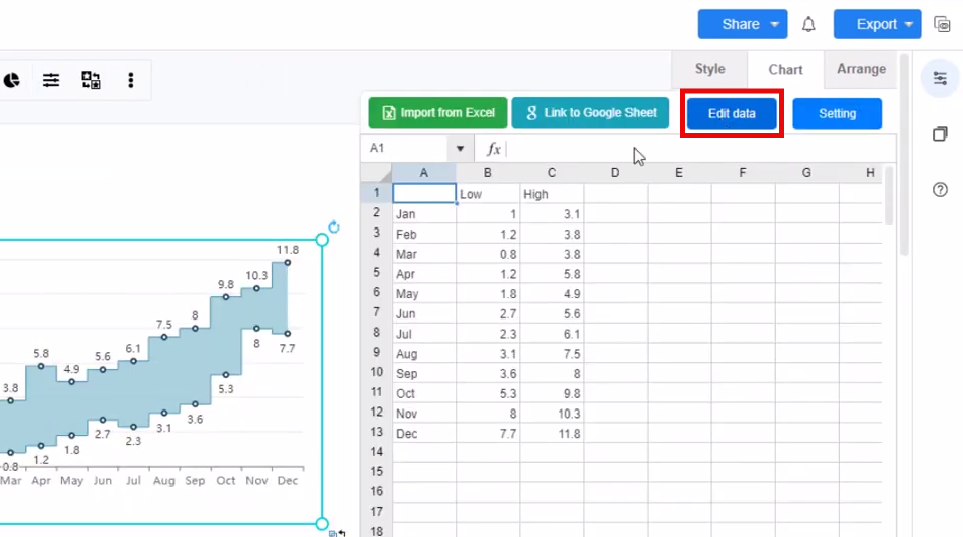963x537 pixels.
Task: Click the replace chart icon in toolbar
Action: [x=91, y=80]
